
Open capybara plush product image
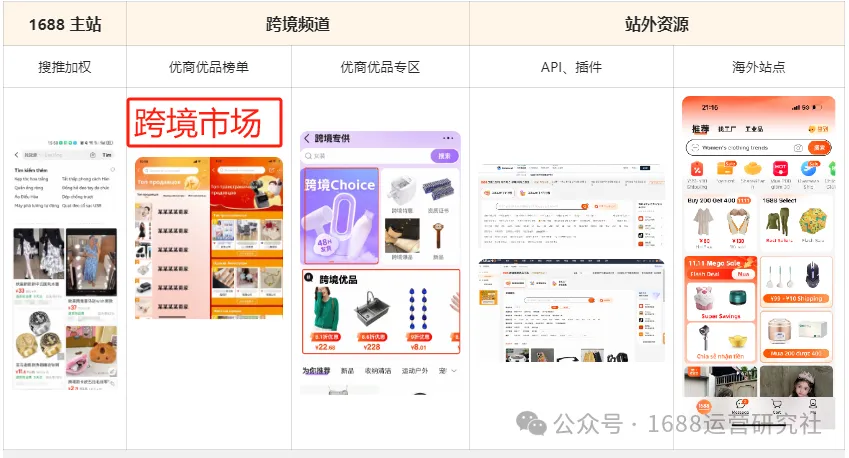click(92, 351)
